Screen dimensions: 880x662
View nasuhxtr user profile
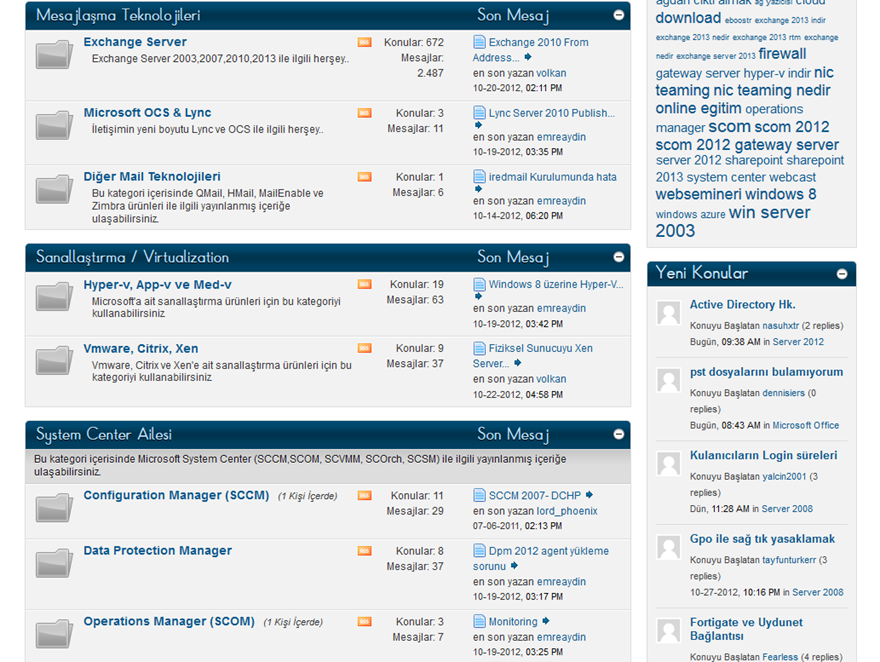(780, 326)
